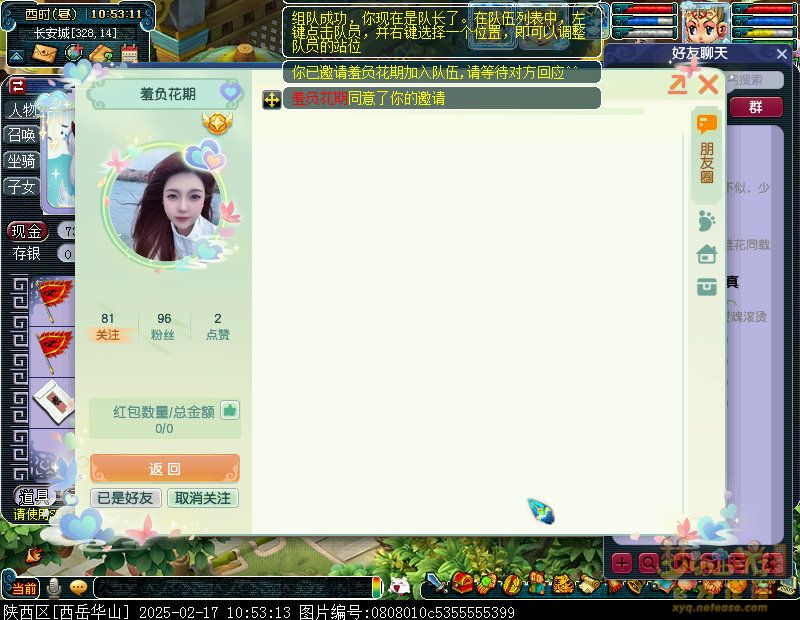Click the orange 返回 button

pos(165,468)
